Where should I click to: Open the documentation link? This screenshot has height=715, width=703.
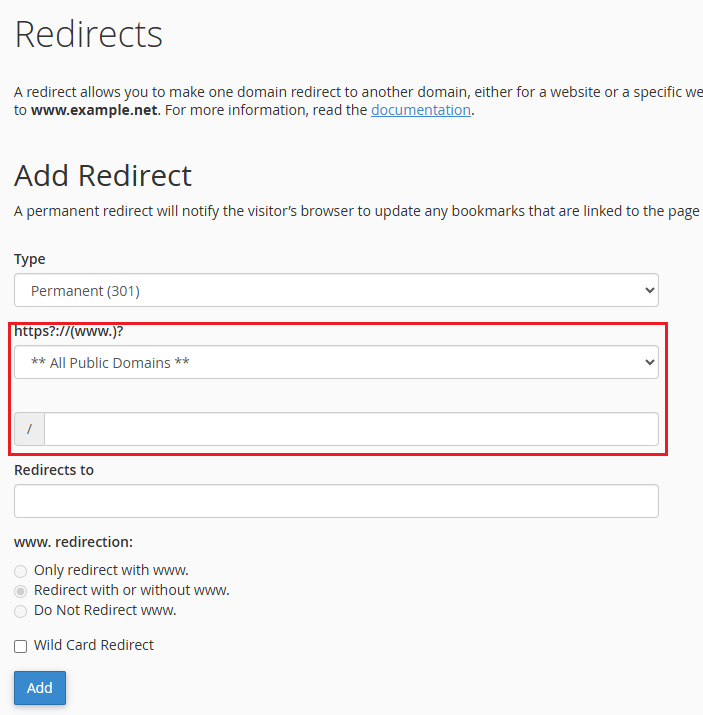421,110
